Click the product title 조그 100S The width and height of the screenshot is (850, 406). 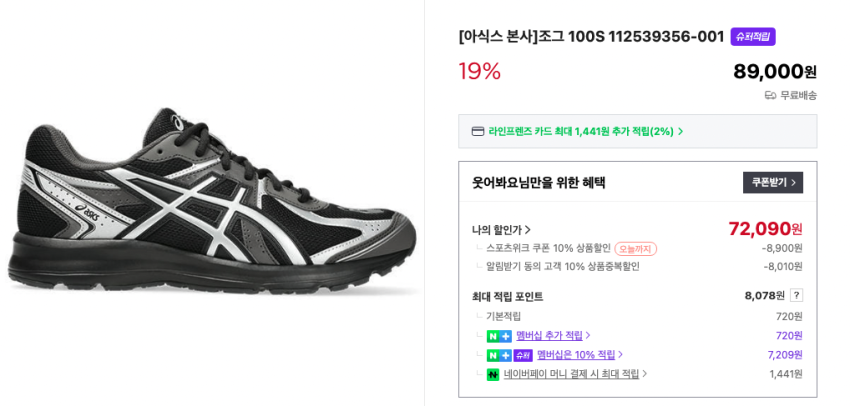pyautogui.click(x=591, y=37)
